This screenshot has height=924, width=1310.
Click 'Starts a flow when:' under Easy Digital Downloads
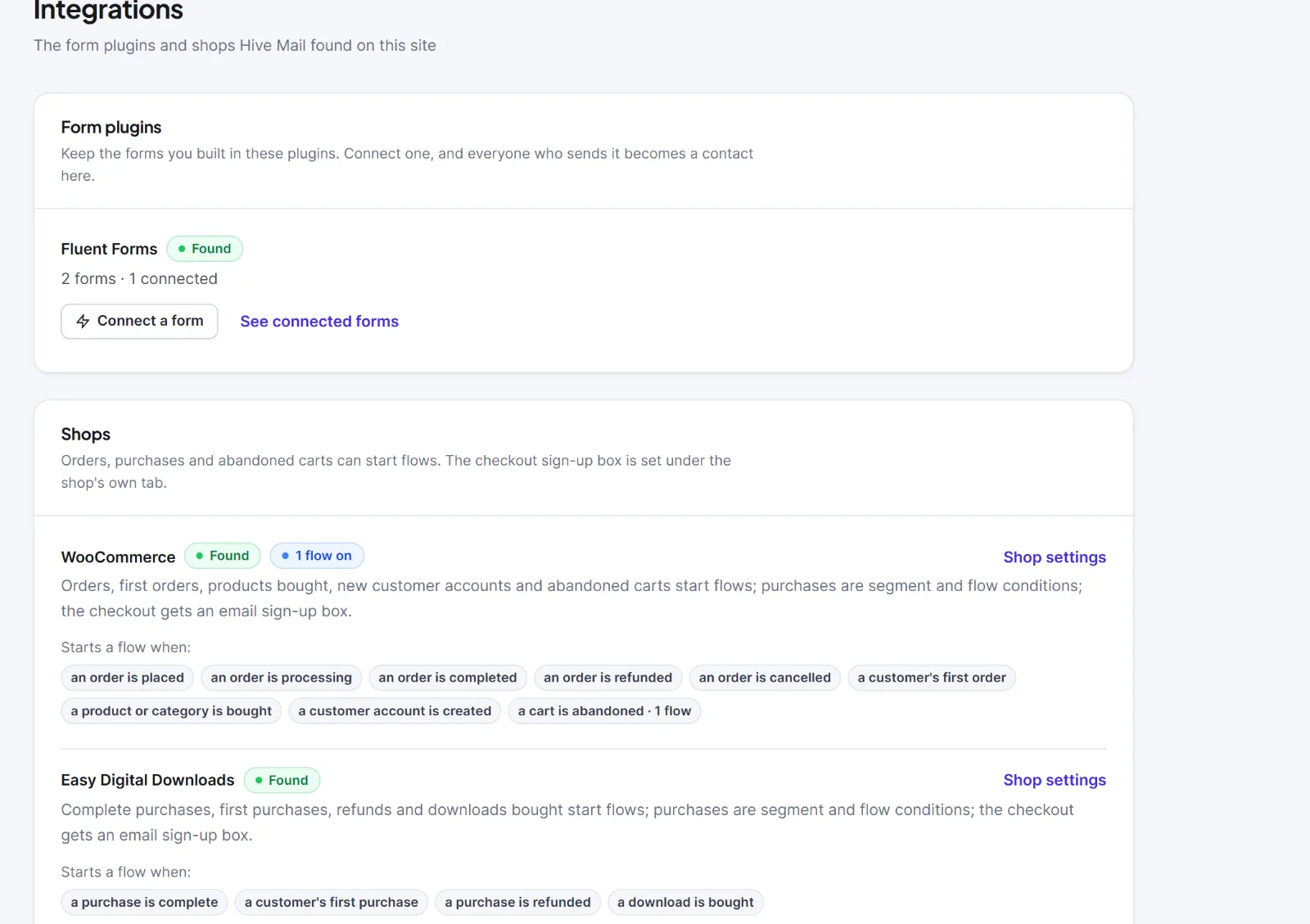pos(126,872)
